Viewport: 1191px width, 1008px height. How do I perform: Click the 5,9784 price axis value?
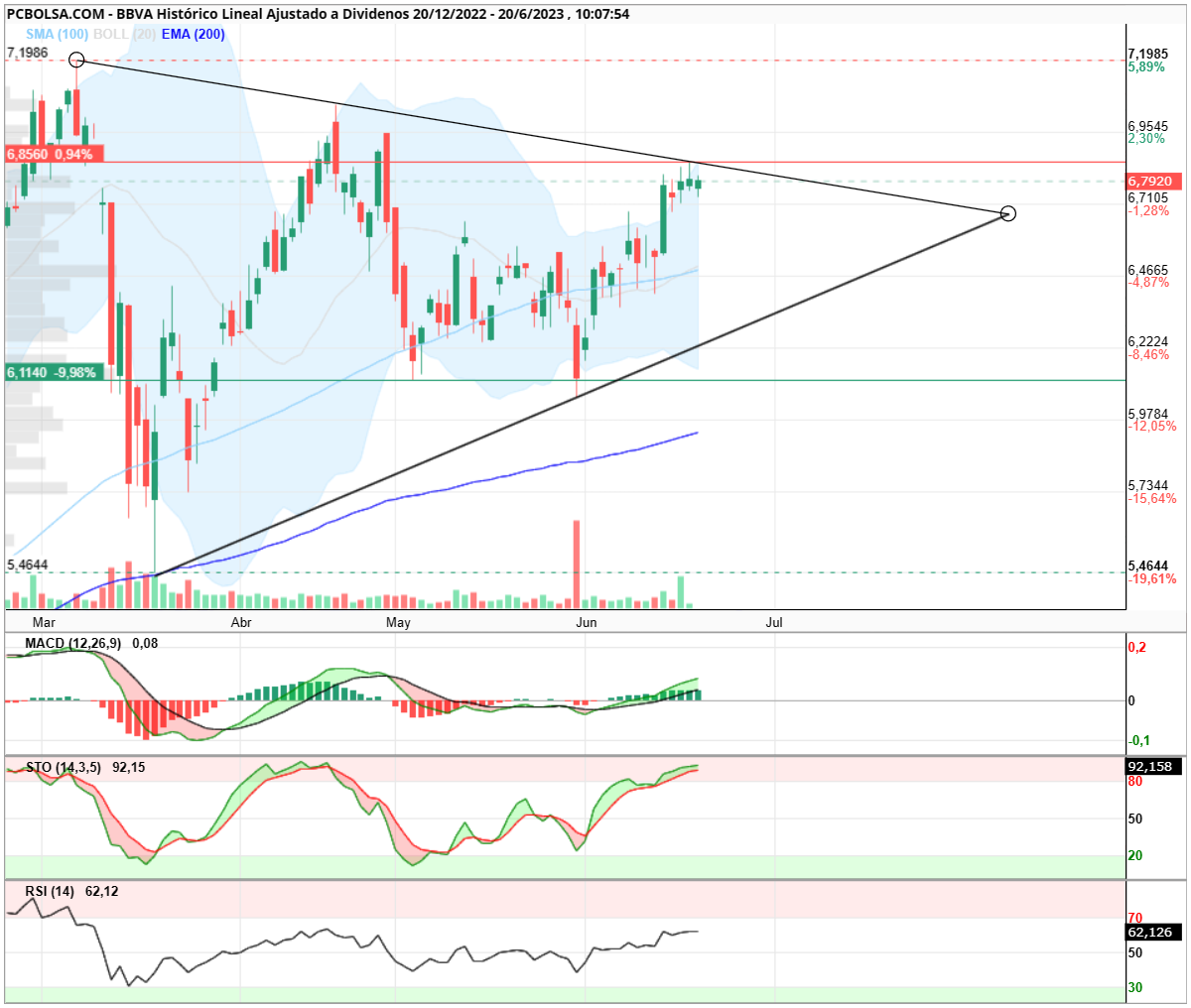(x=1148, y=414)
